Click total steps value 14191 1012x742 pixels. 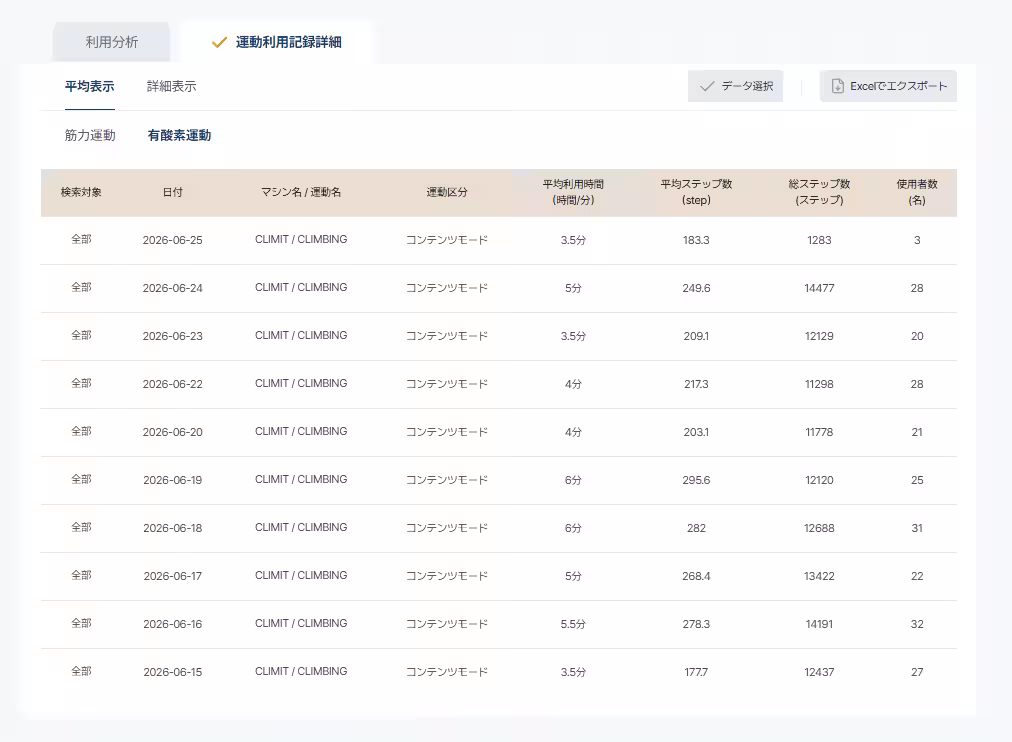819,624
